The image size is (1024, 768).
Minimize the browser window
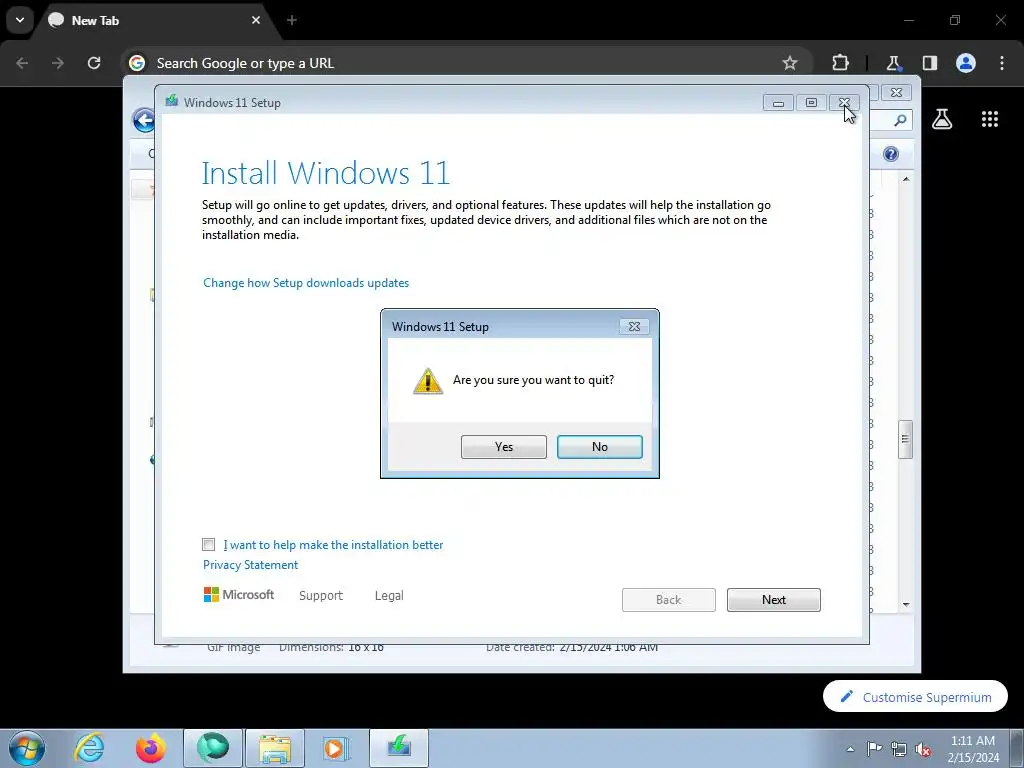pyautogui.click(x=908, y=20)
